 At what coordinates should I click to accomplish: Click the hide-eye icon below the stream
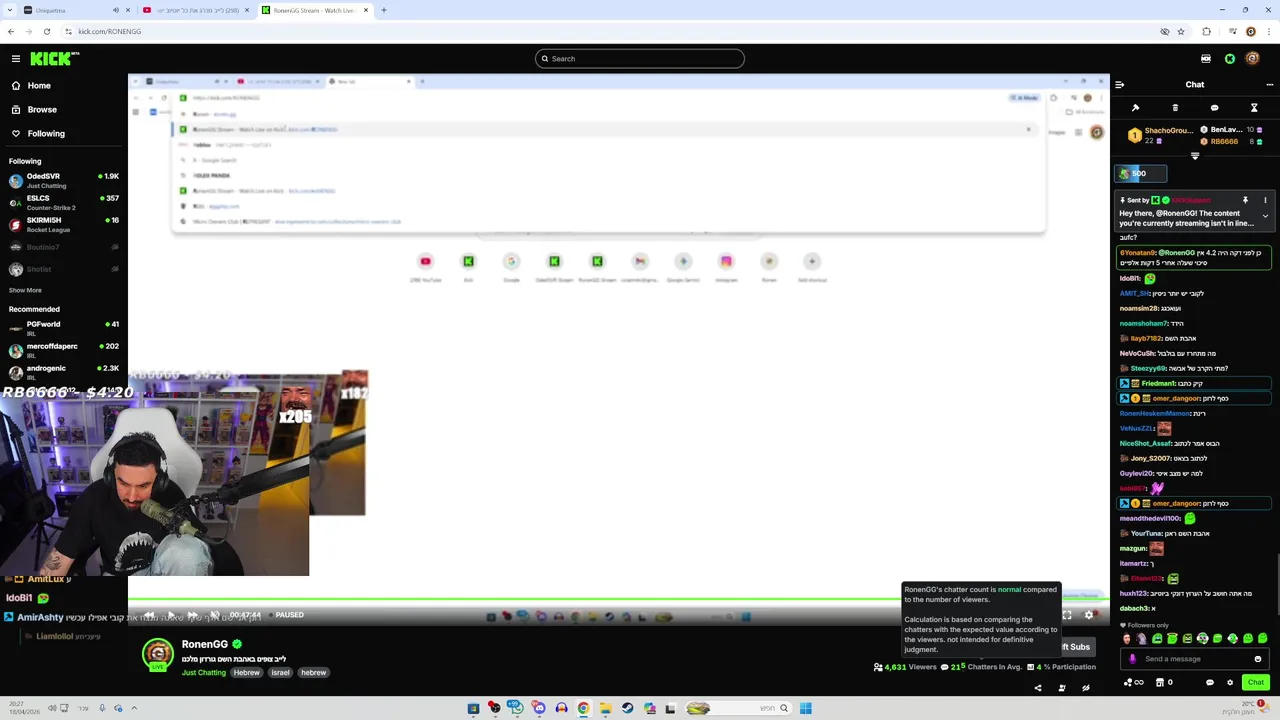pyautogui.click(x=1086, y=688)
